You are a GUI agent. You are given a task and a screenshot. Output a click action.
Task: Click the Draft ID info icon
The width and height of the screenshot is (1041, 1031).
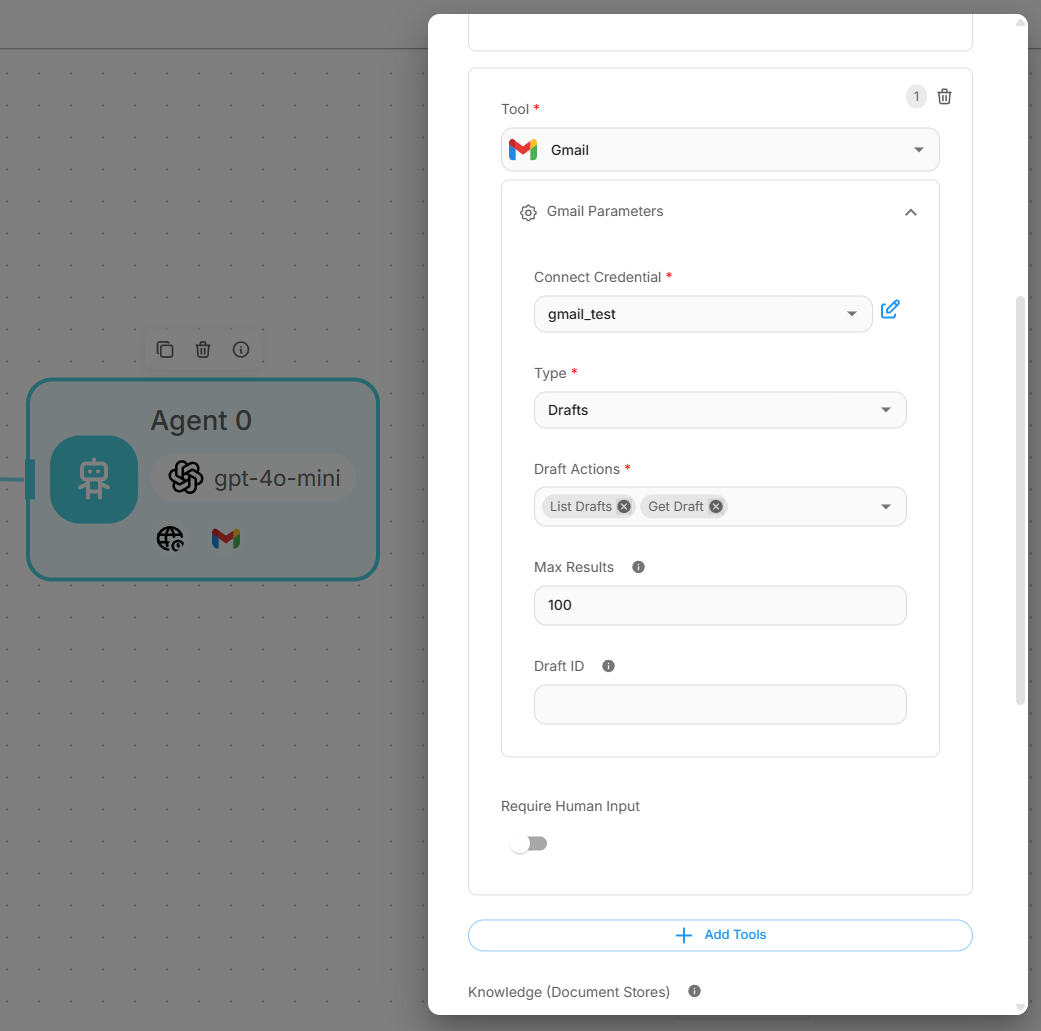[x=608, y=666]
